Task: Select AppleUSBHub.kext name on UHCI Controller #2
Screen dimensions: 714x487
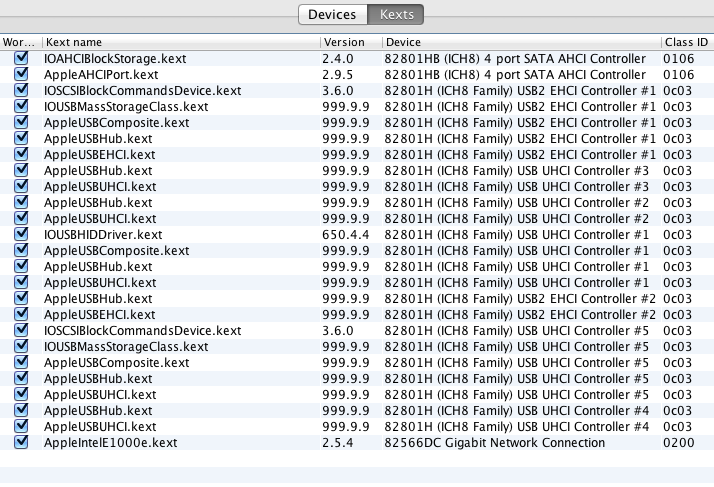Action: (x=98, y=203)
